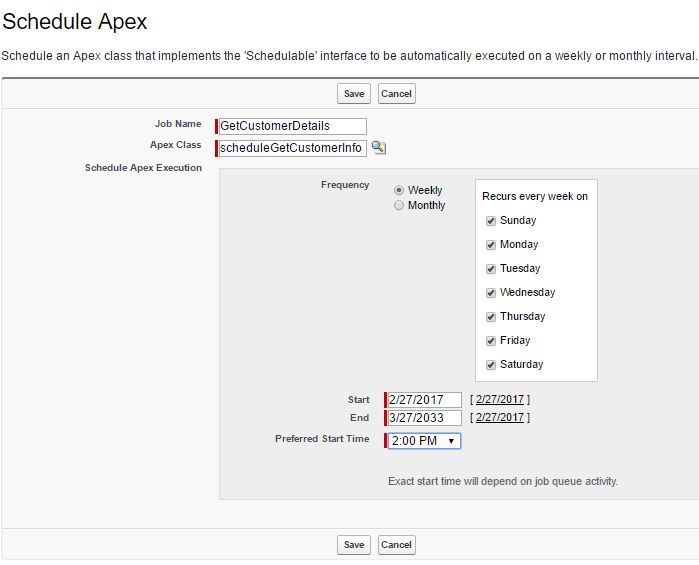Toggle the Tuesday checkbox
The width and height of the screenshot is (699, 565).
(491, 269)
